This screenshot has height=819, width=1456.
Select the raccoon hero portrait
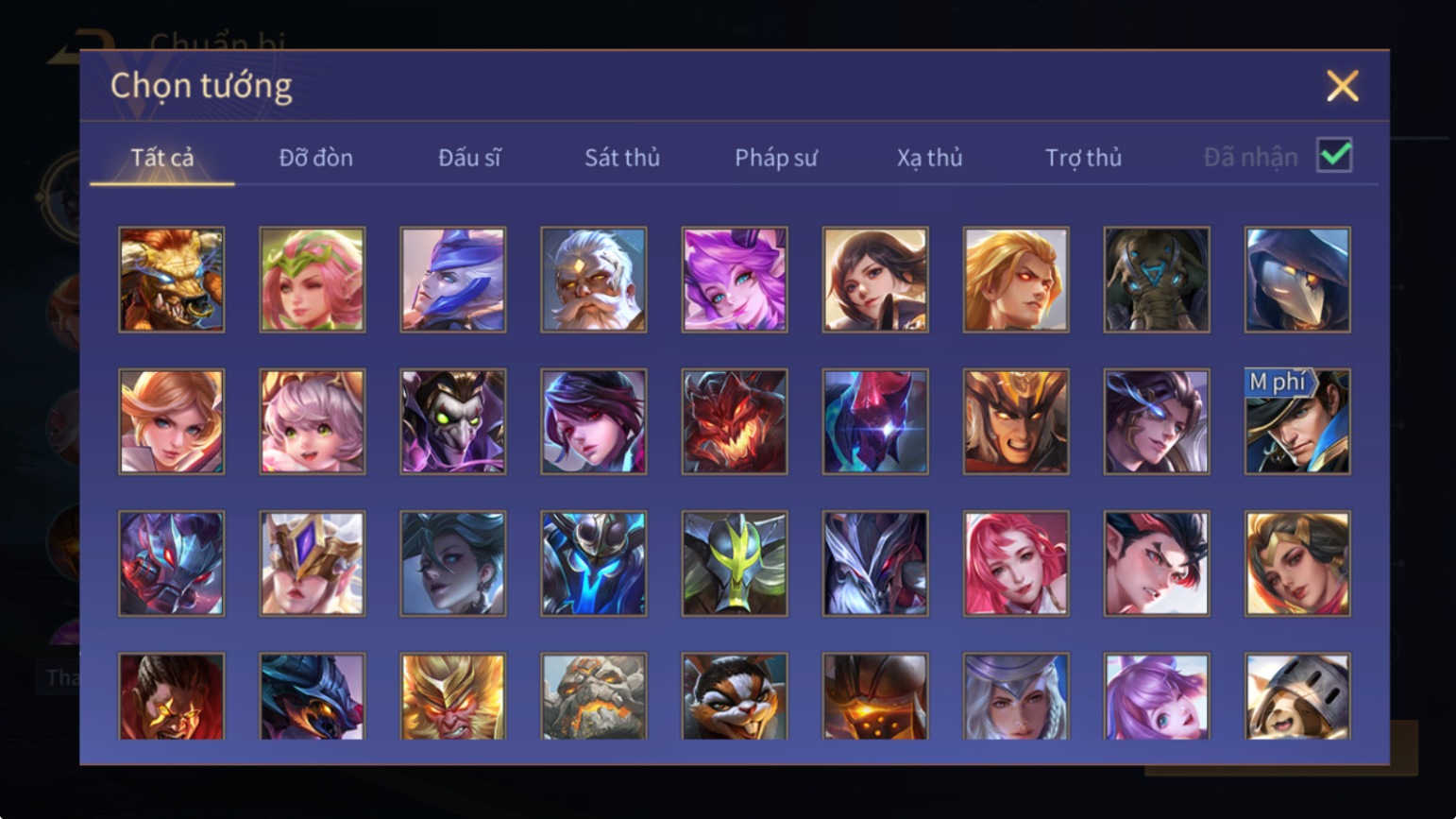735,696
